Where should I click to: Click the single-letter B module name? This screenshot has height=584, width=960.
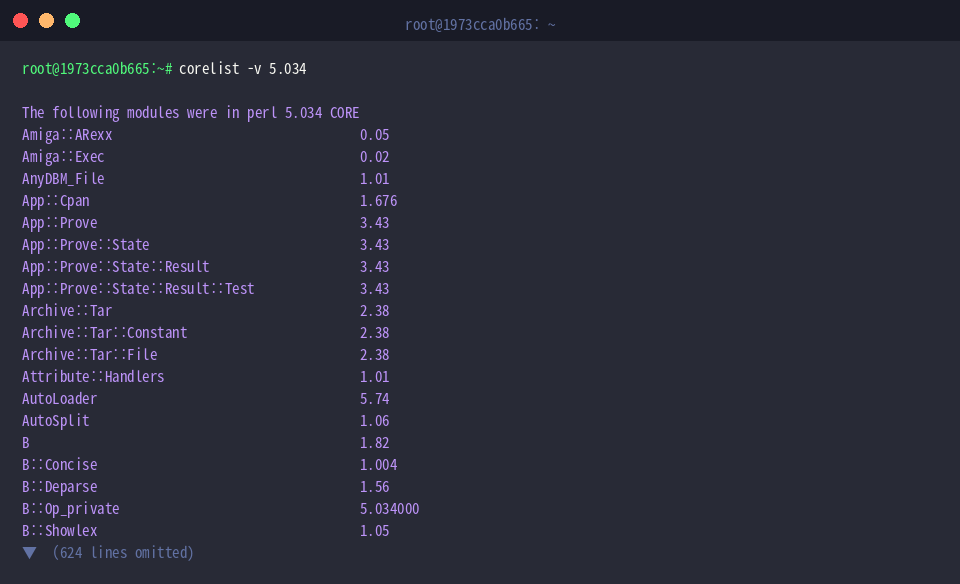pyautogui.click(x=26, y=443)
